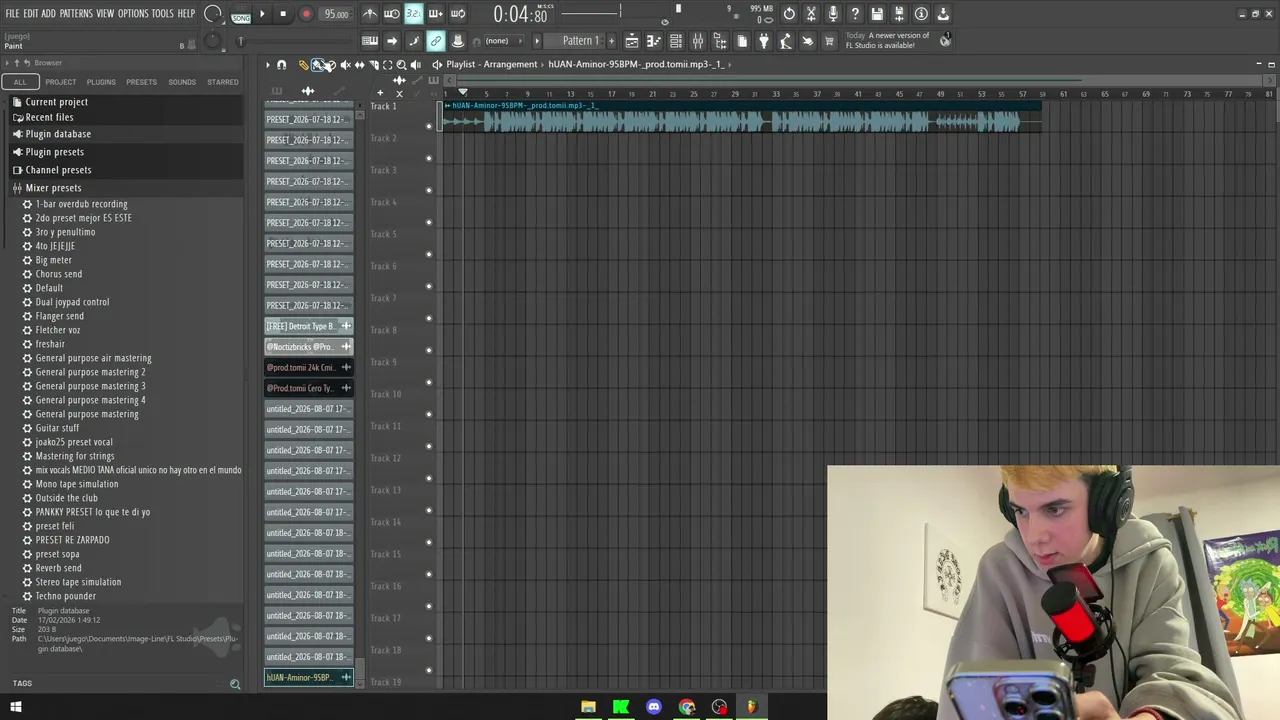Select the Zoom magnifier tool in playlist
This screenshot has width=1280, height=720.
(401, 65)
